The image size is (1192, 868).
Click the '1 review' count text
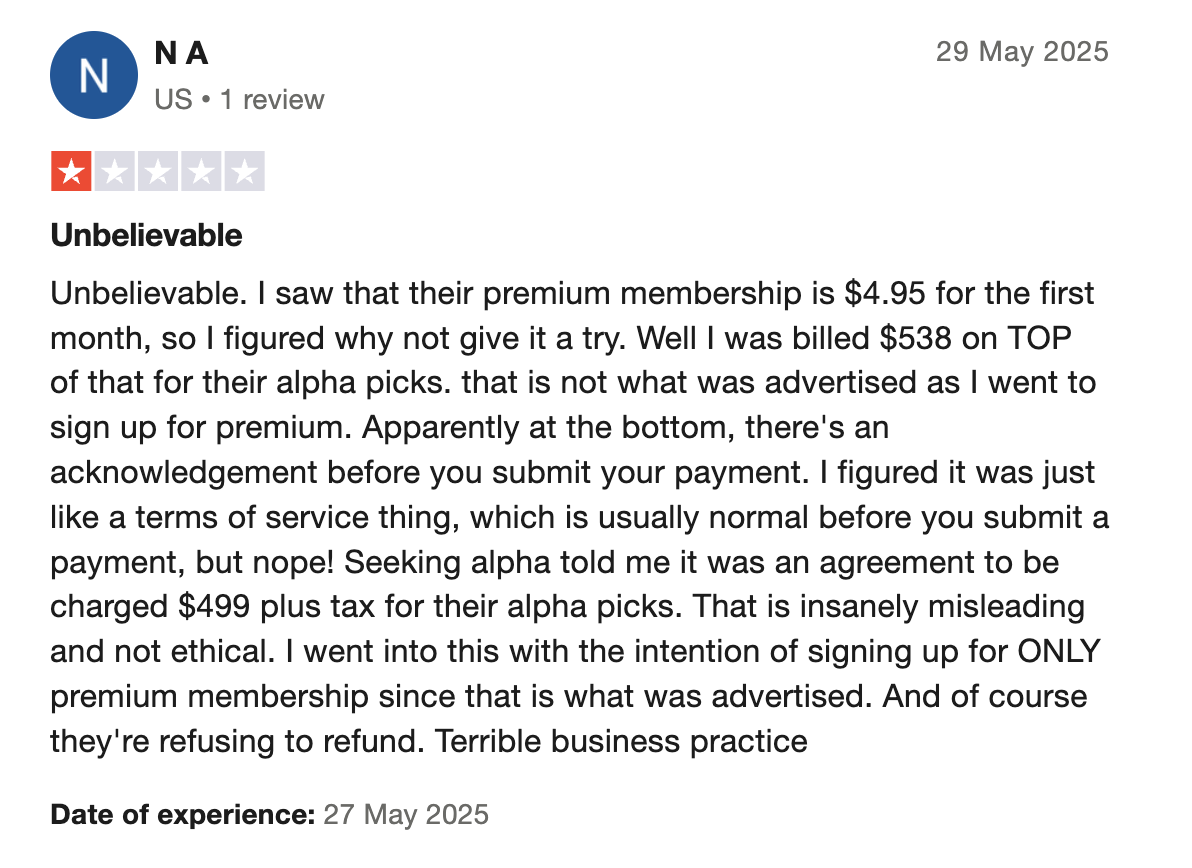pos(272,100)
